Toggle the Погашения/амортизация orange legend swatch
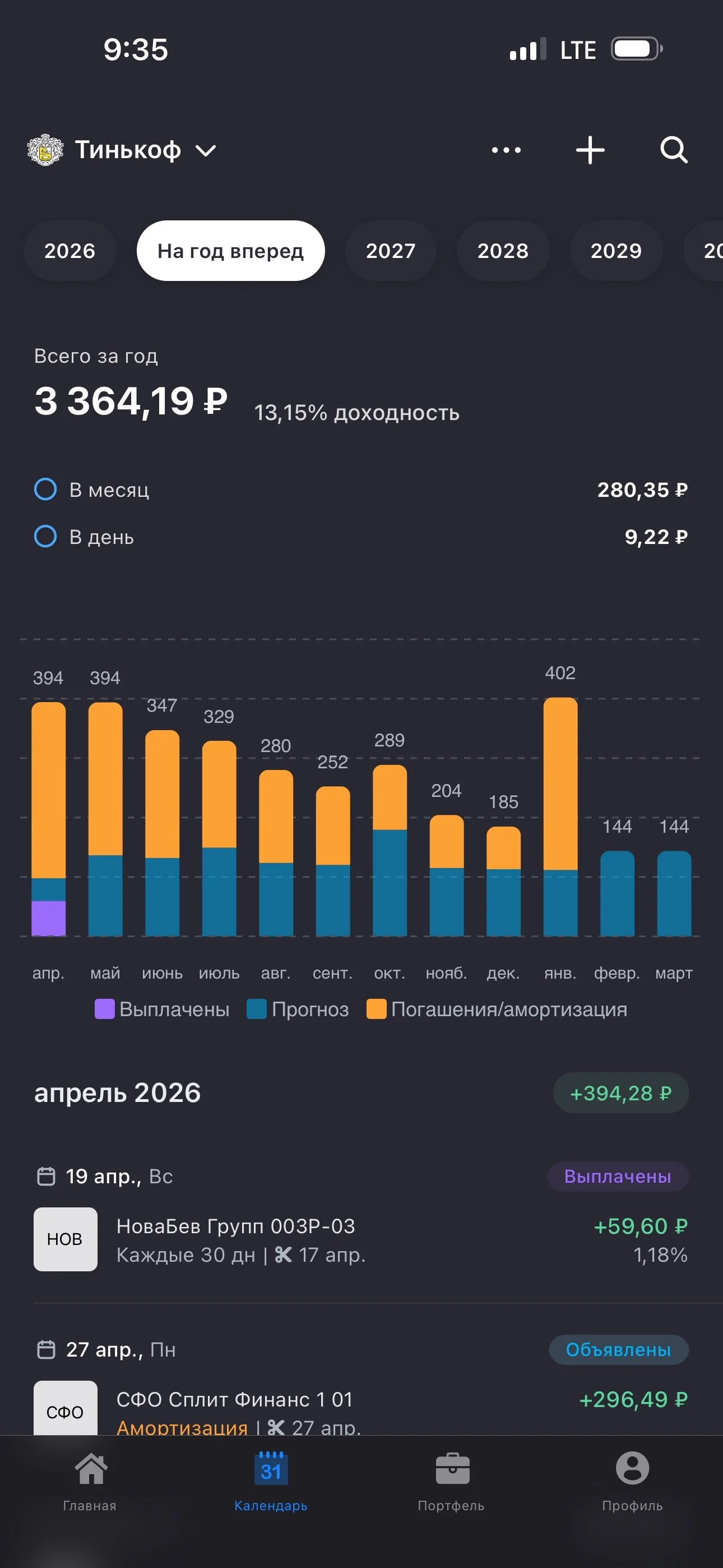723x1568 pixels. (x=376, y=1009)
